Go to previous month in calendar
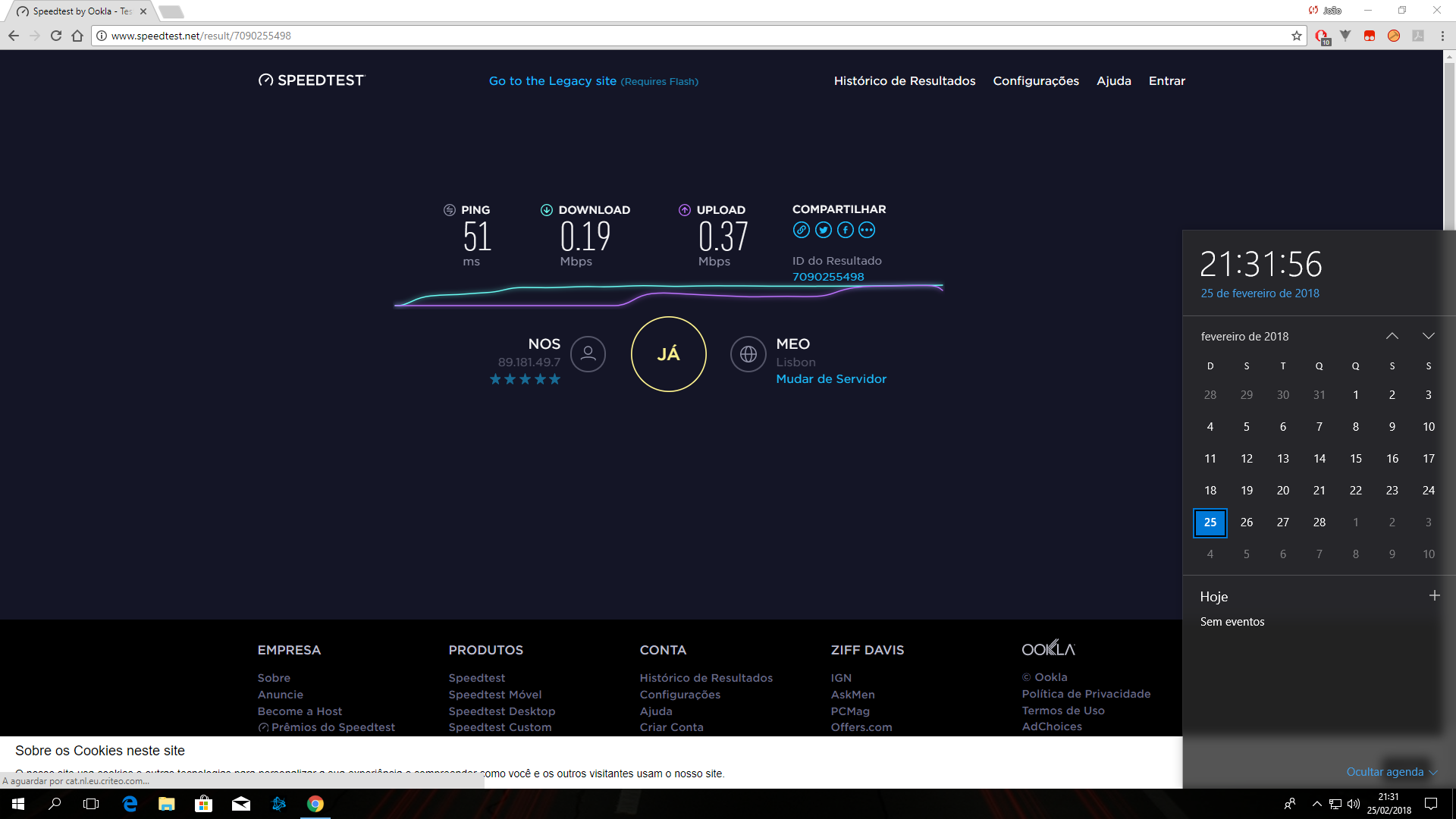Screen dimensions: 1456x819 pos(1392,336)
